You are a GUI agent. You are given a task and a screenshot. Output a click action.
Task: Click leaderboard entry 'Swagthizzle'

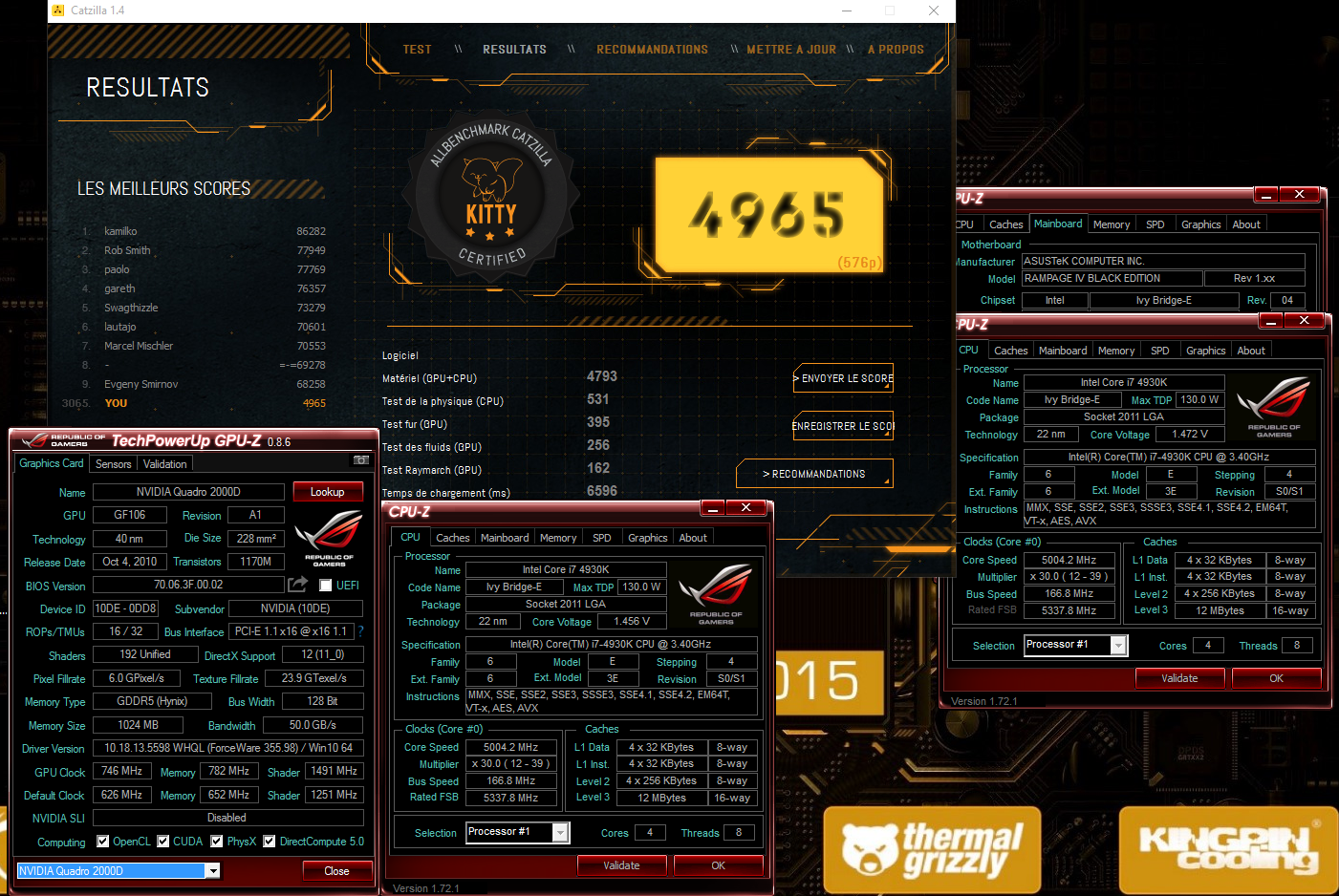pyautogui.click(x=131, y=308)
